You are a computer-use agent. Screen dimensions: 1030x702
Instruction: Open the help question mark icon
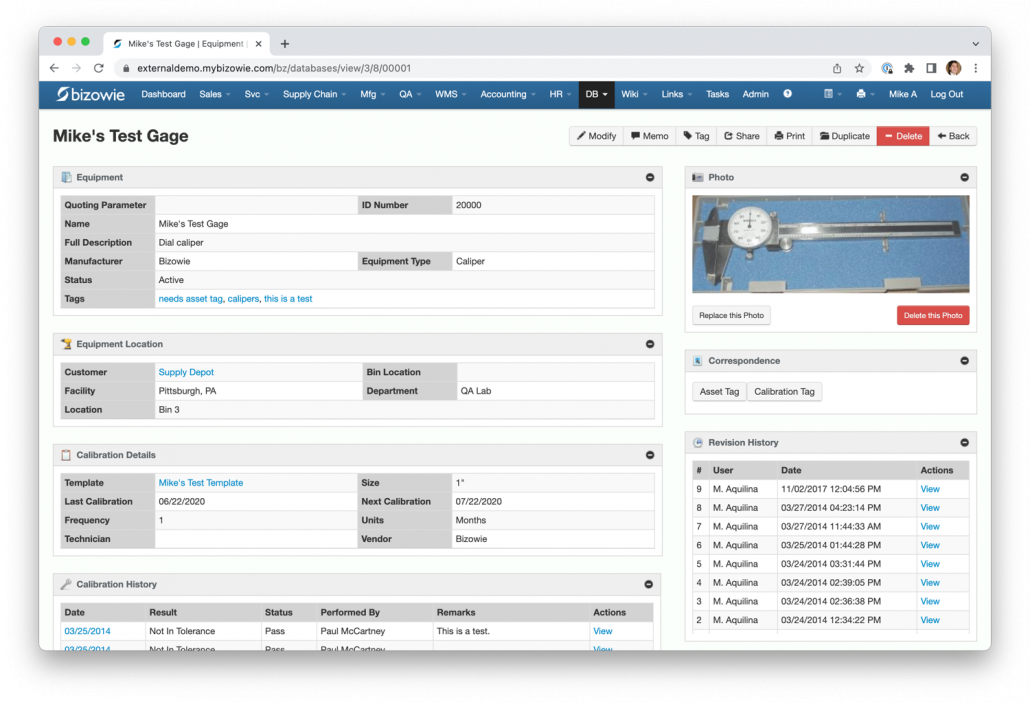(x=788, y=94)
